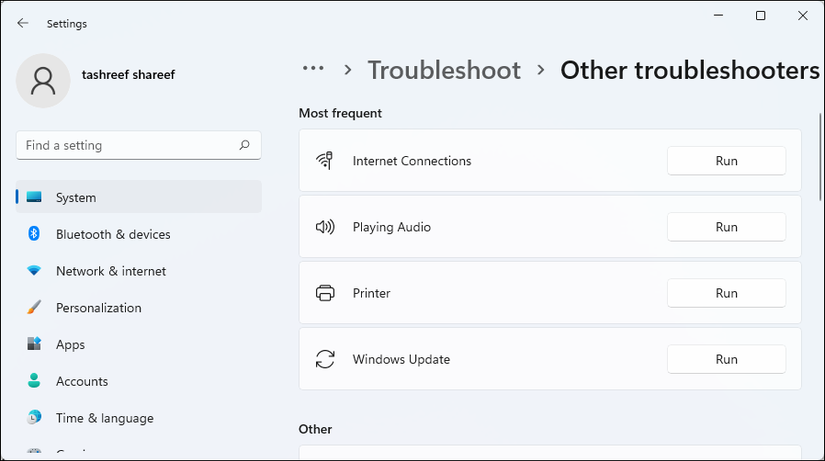Click the Windows Update label
Viewport: 825px width, 461px height.
pos(401,359)
